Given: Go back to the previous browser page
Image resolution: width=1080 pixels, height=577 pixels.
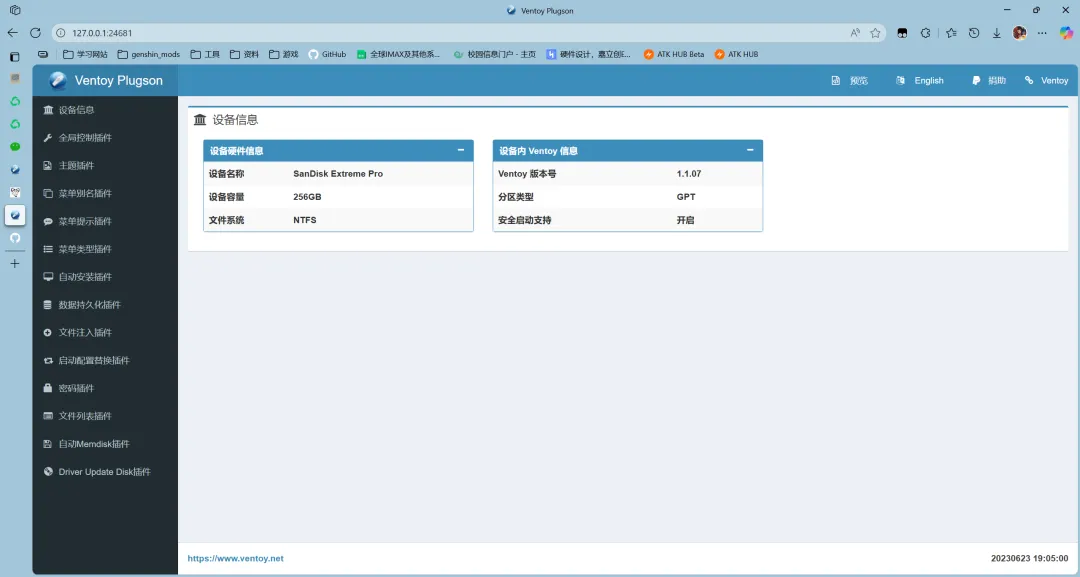Looking at the screenshot, I should tap(12, 33).
